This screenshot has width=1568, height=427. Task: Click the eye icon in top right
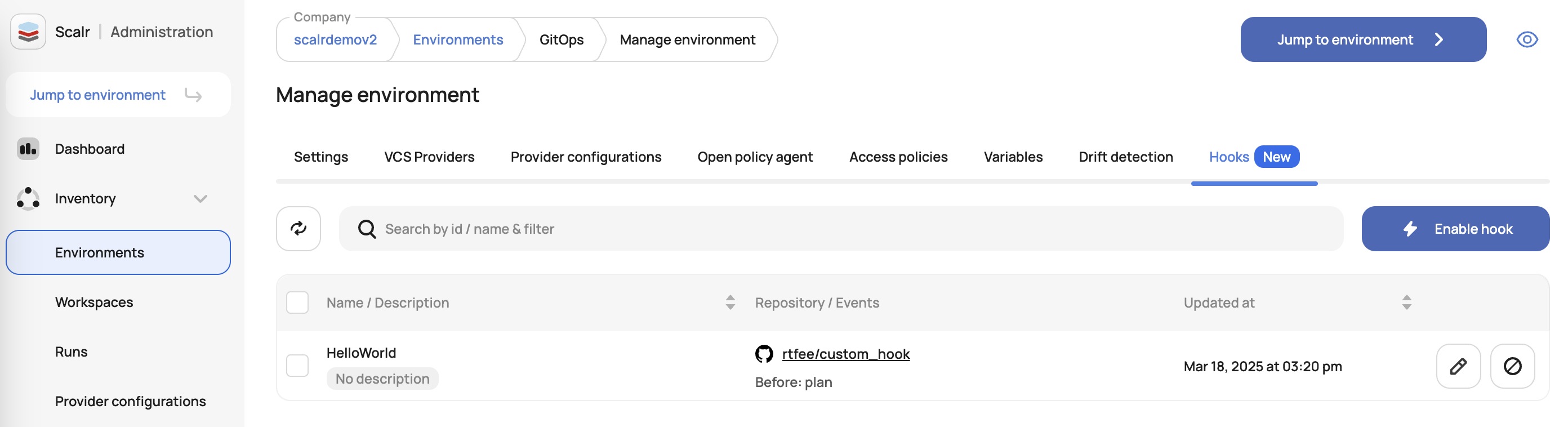[1527, 39]
